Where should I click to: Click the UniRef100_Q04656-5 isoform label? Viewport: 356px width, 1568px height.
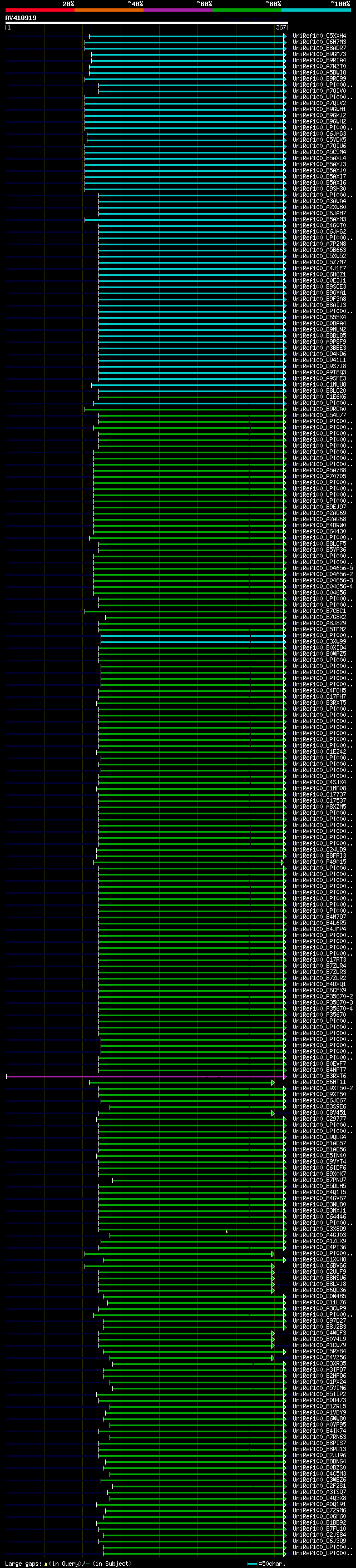323,568
